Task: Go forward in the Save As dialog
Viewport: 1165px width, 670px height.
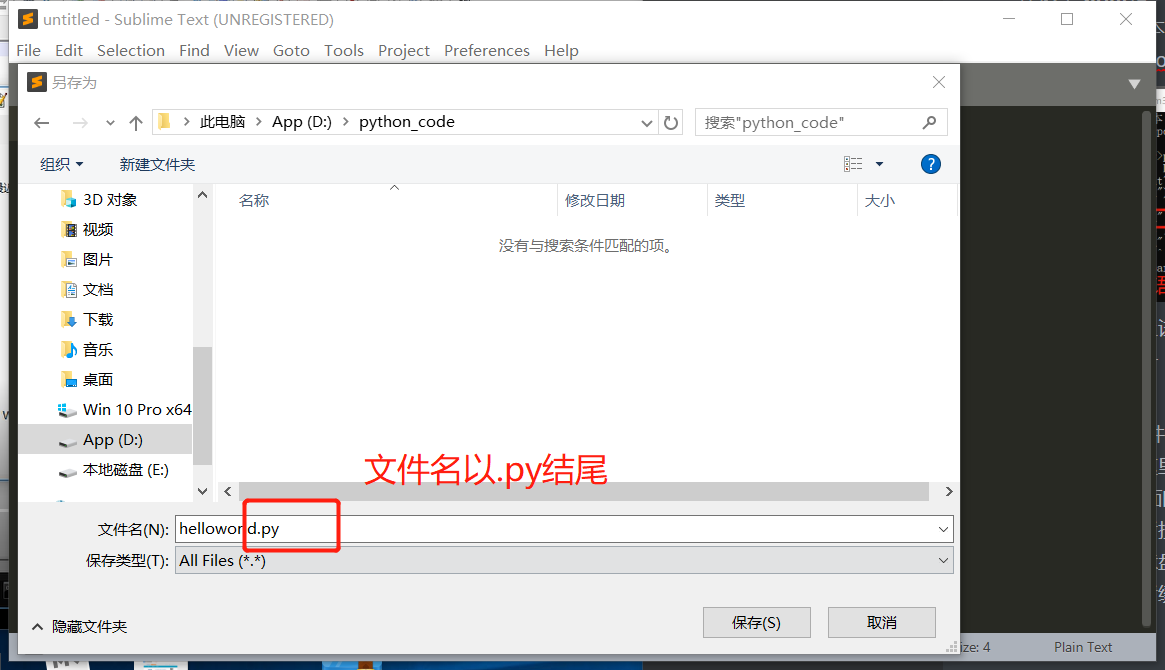Action: [80, 123]
